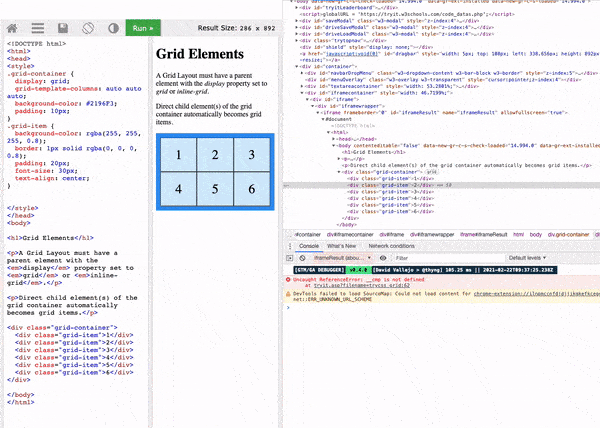The image size is (600, 428).
Task: Click the div#iframewrapper breadcrumb
Action: [x=432, y=234]
